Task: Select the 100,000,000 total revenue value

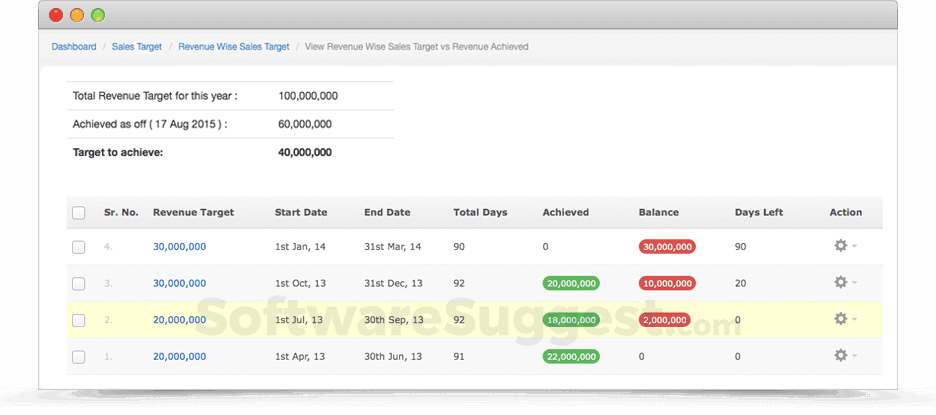Action: point(308,96)
